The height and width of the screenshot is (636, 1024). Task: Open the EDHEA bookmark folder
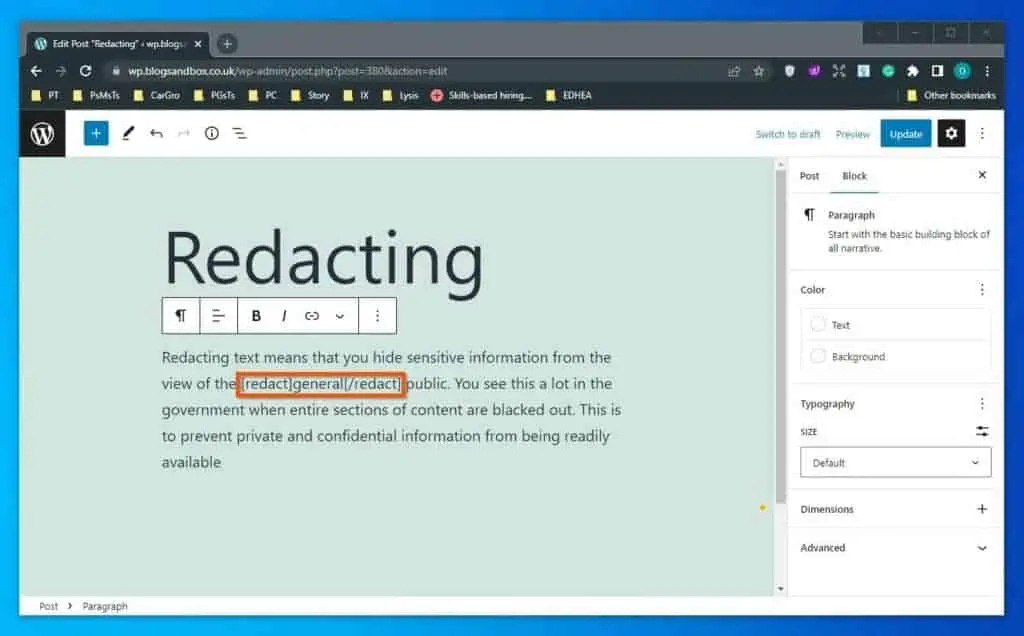[x=569, y=95]
